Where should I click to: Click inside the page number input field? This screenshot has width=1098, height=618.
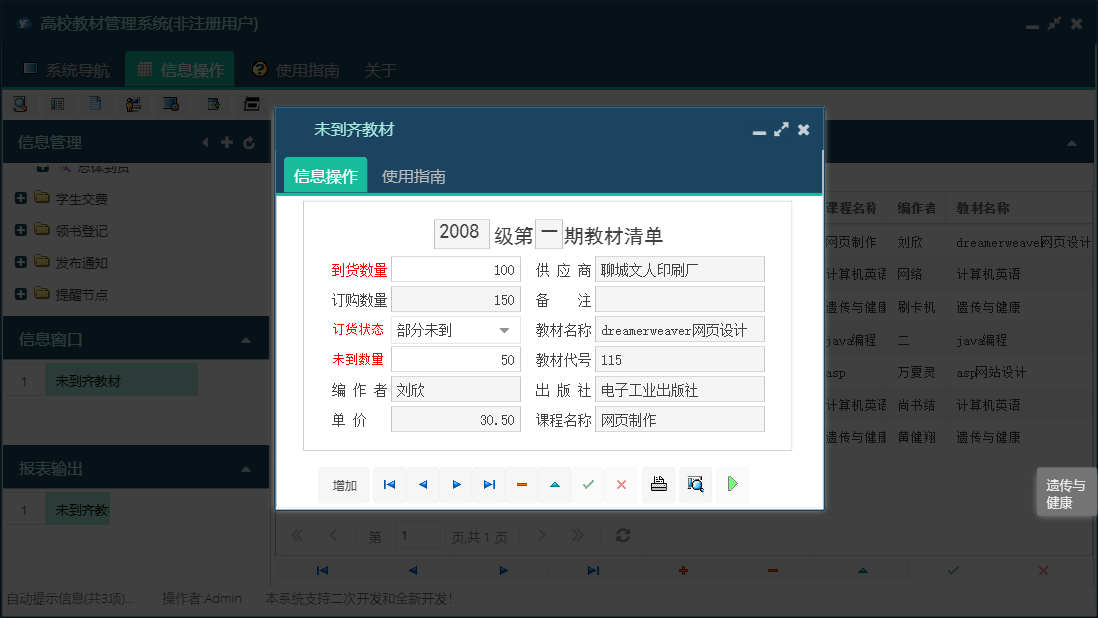pyautogui.click(x=420, y=535)
